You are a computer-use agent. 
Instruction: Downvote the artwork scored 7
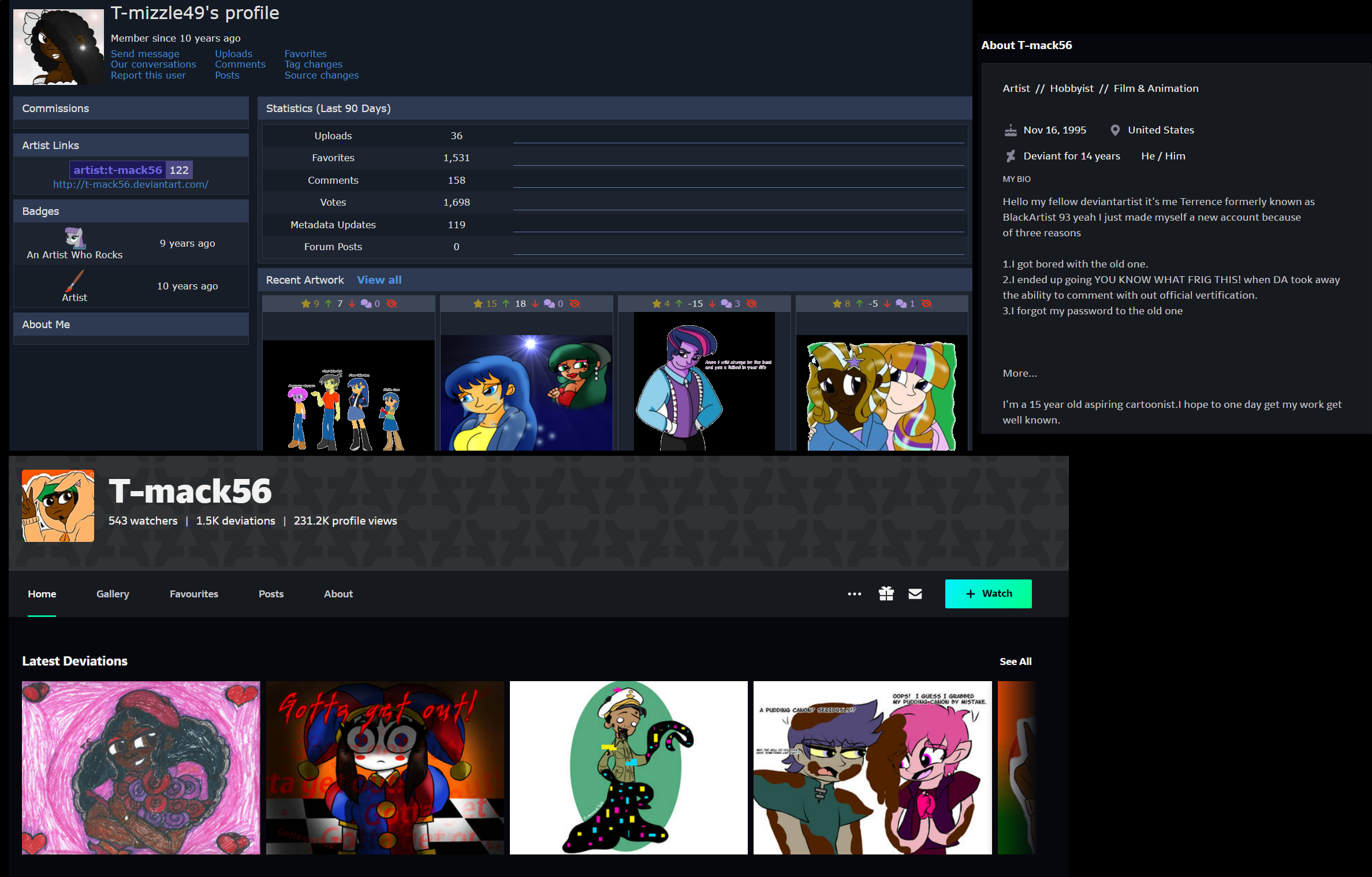point(352,304)
